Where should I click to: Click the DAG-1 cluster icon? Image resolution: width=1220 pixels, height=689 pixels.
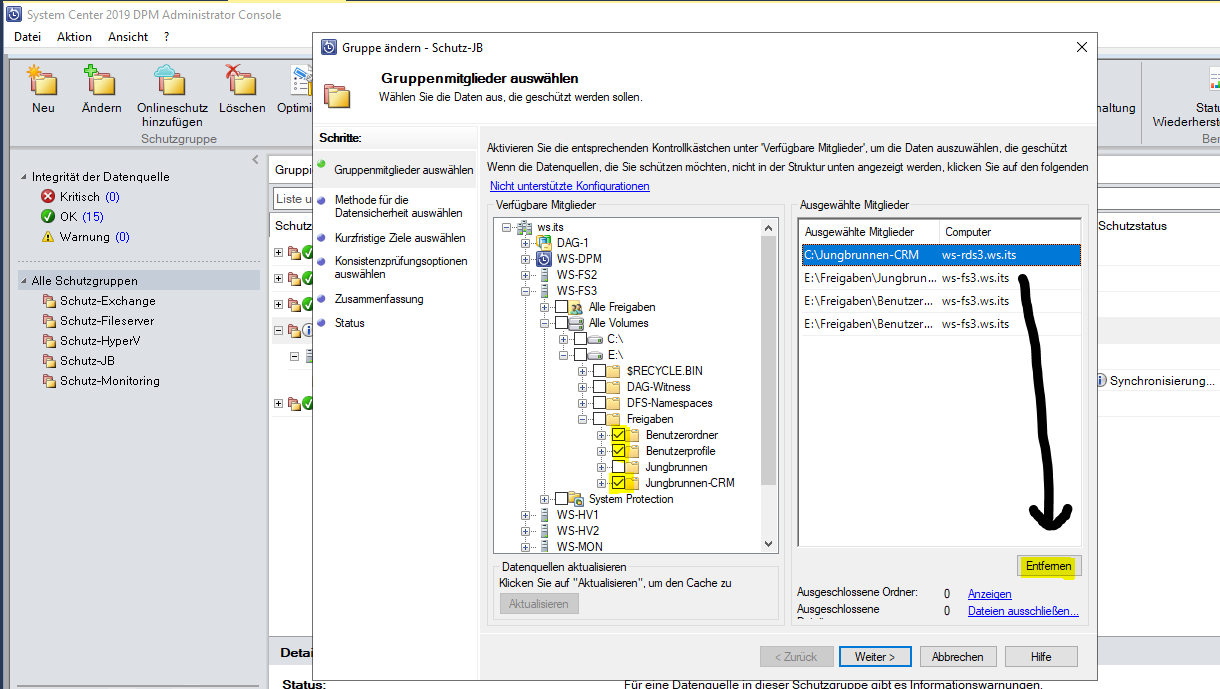[x=544, y=243]
